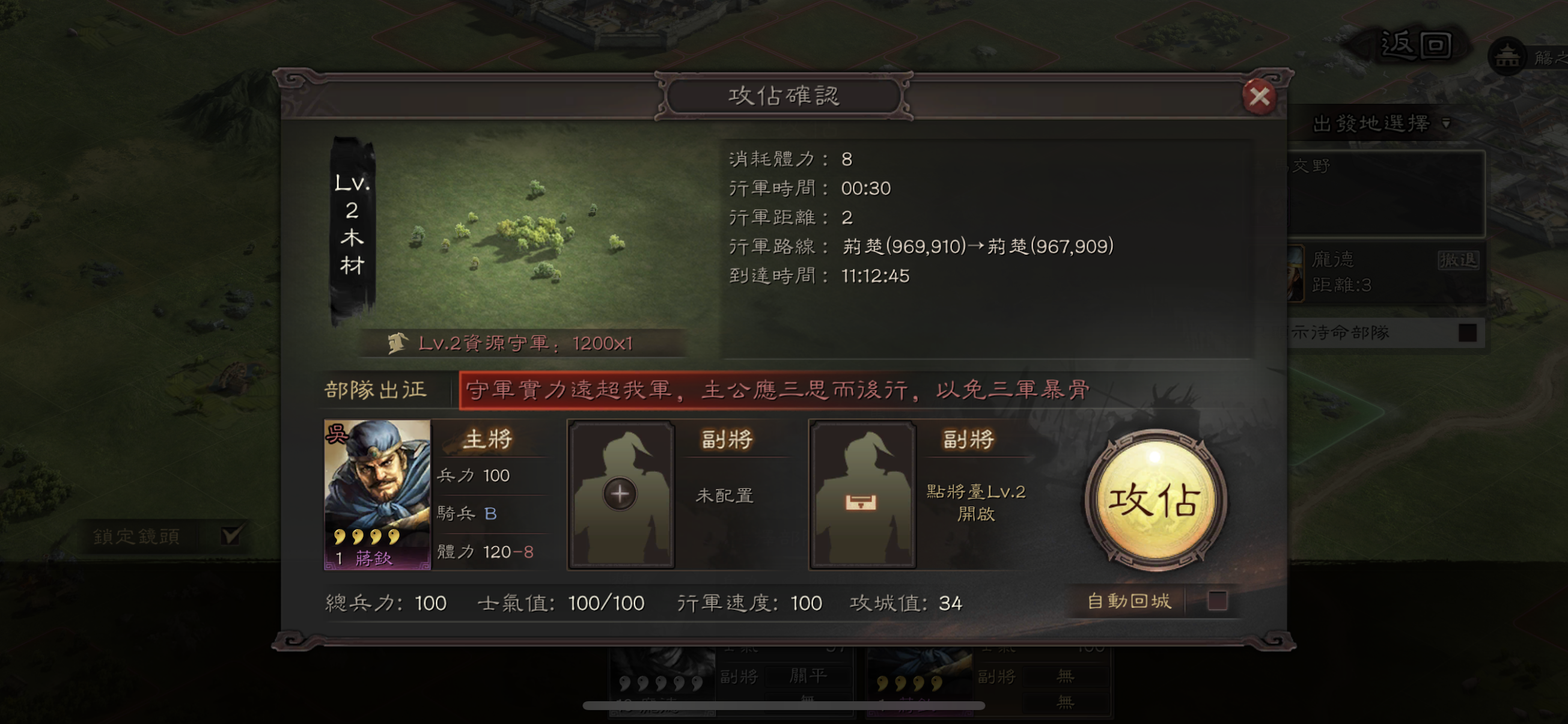
Task: Click the 吳 faction badge on portrait
Action: point(337,434)
